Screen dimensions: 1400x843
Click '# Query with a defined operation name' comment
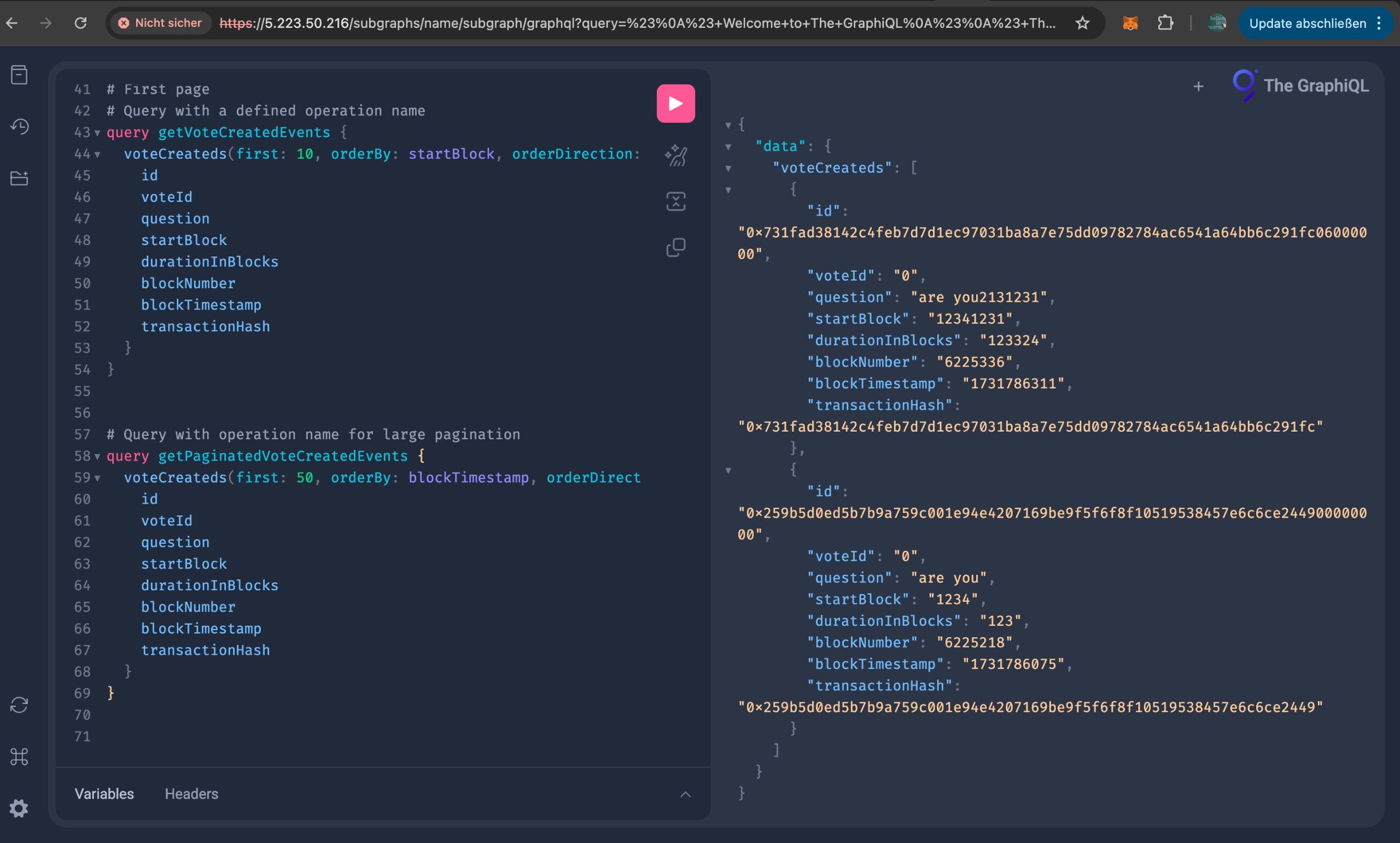click(266, 111)
